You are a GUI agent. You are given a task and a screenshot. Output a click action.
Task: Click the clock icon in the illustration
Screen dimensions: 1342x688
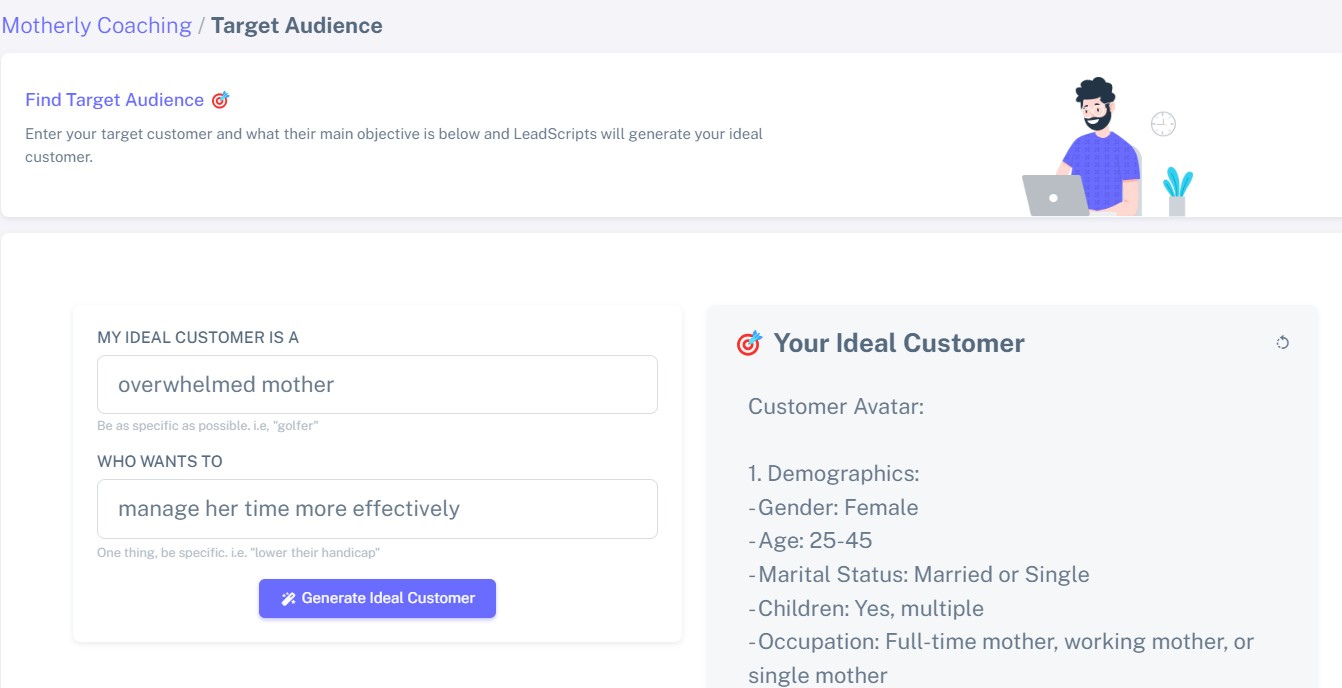1163,124
